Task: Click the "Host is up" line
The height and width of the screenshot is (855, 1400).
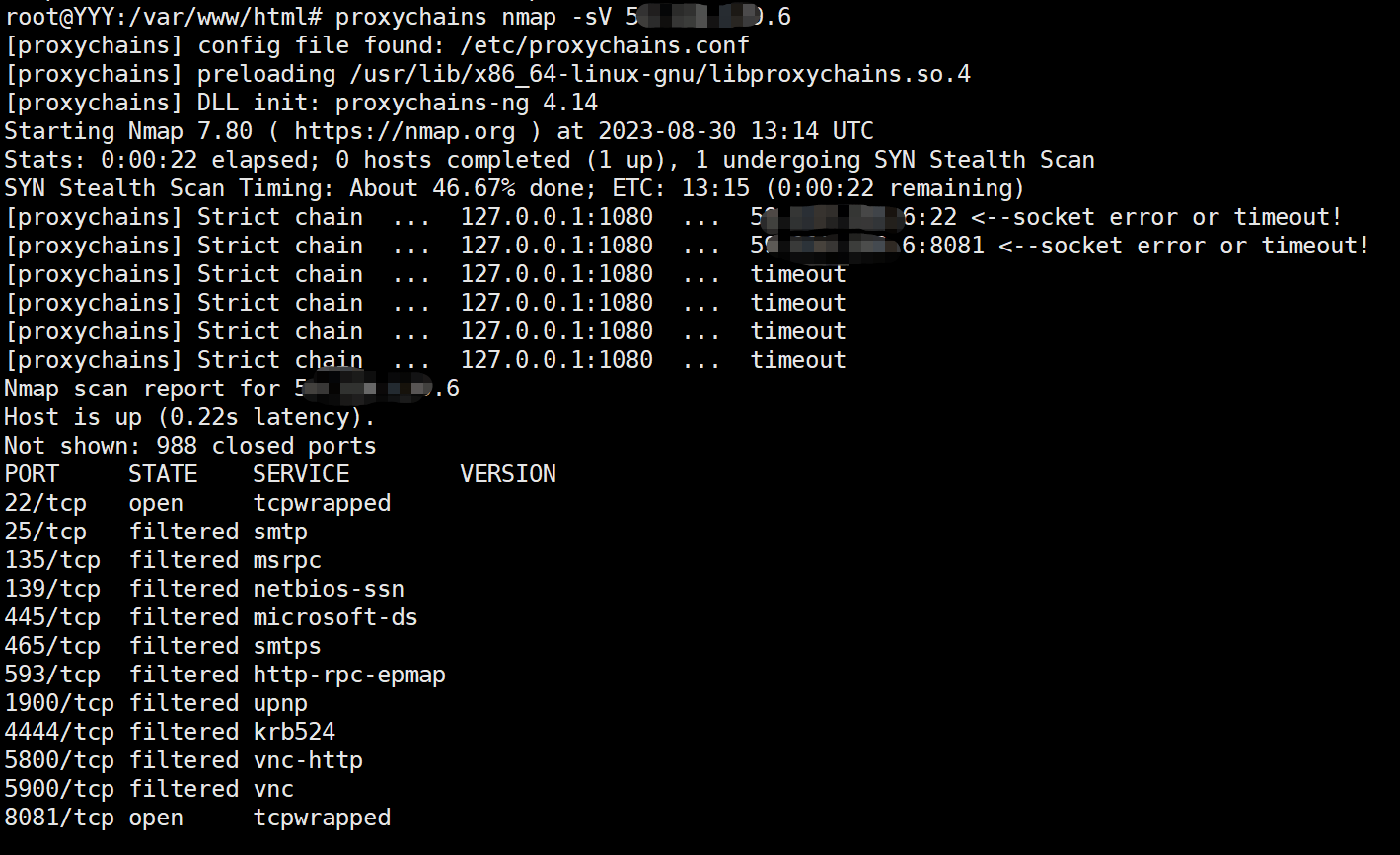Action: [189, 417]
